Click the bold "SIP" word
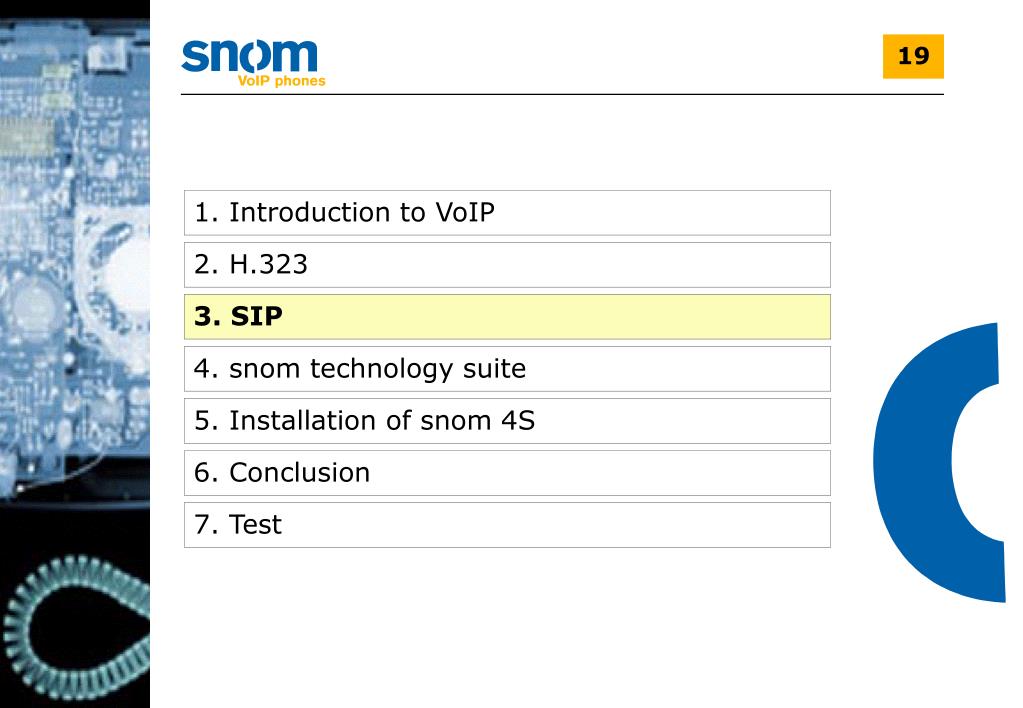 (256, 316)
